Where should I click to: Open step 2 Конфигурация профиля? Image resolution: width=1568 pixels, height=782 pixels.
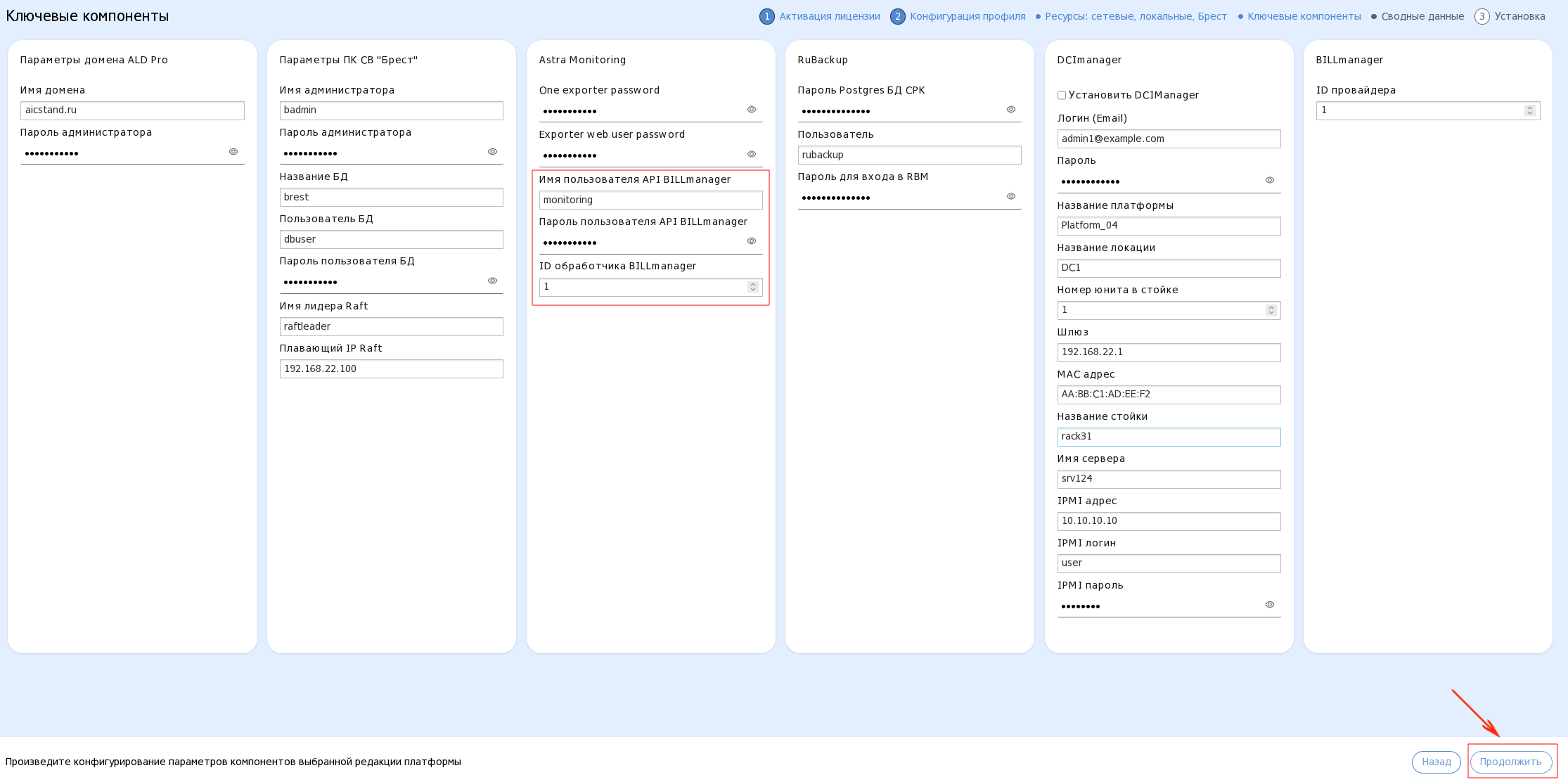coord(958,16)
